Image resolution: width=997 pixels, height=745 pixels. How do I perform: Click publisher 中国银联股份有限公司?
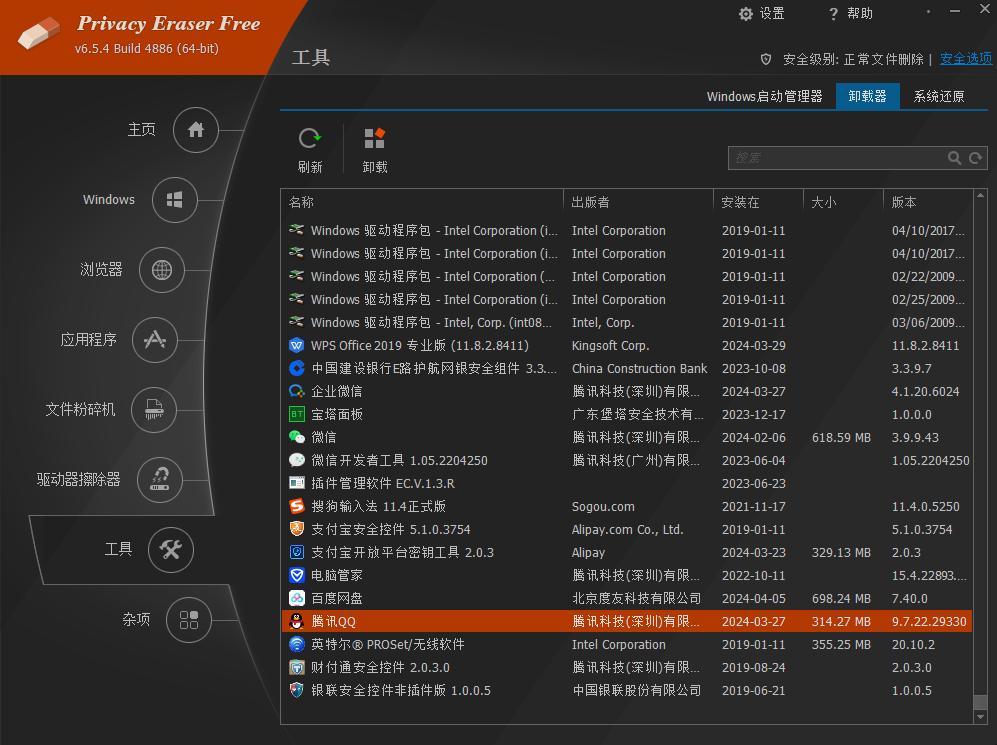point(636,690)
